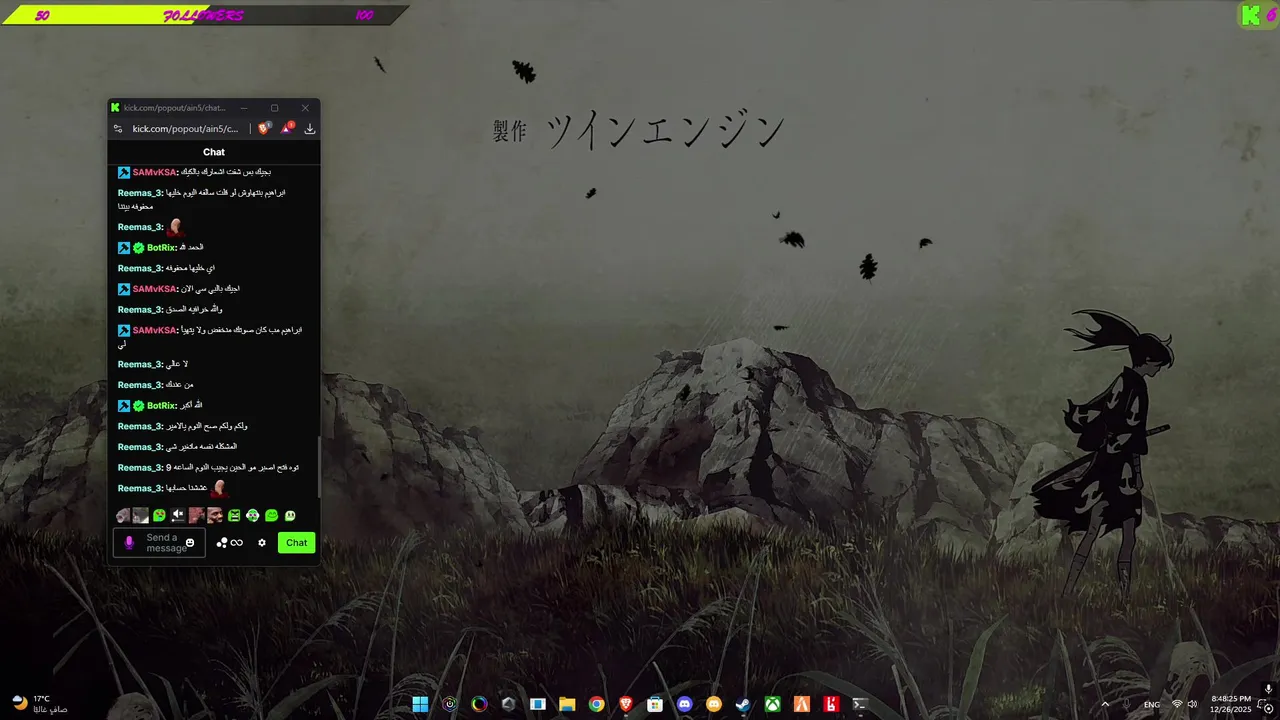The height and width of the screenshot is (720, 1280).
Task: Open the Windows Start menu
Action: click(420, 704)
